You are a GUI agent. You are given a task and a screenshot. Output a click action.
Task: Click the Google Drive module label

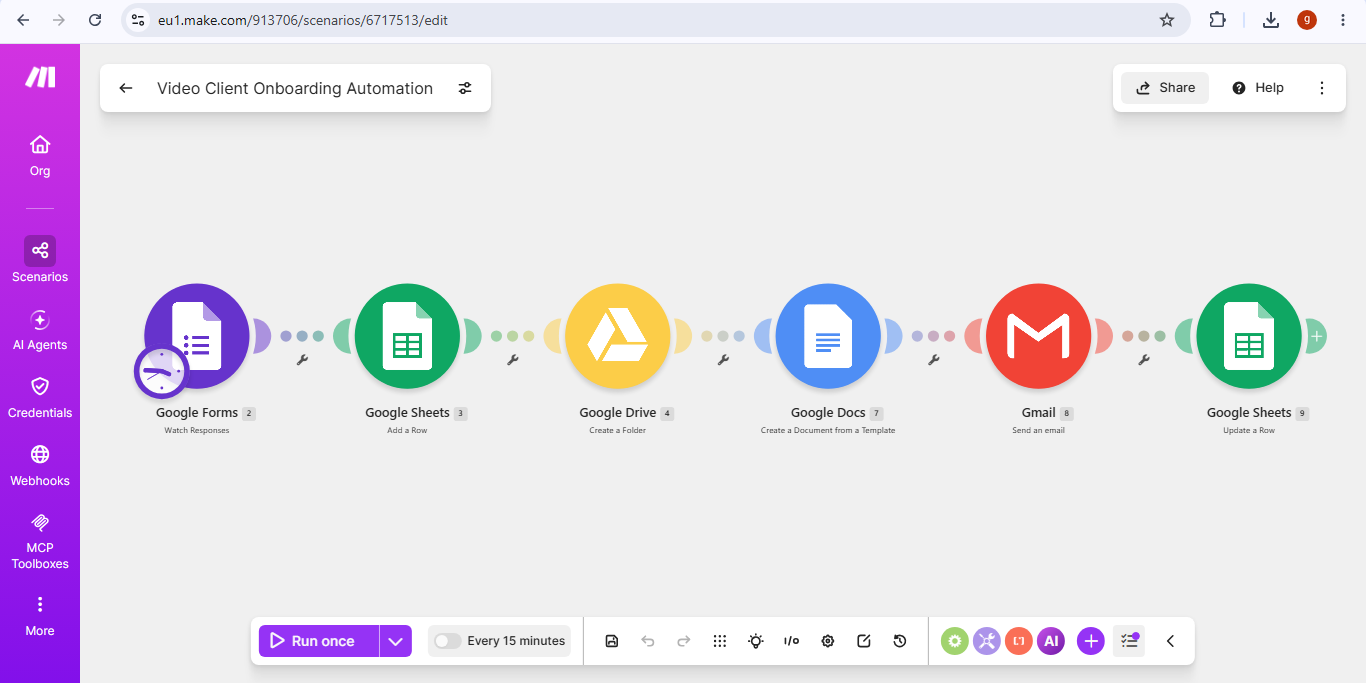tap(618, 413)
